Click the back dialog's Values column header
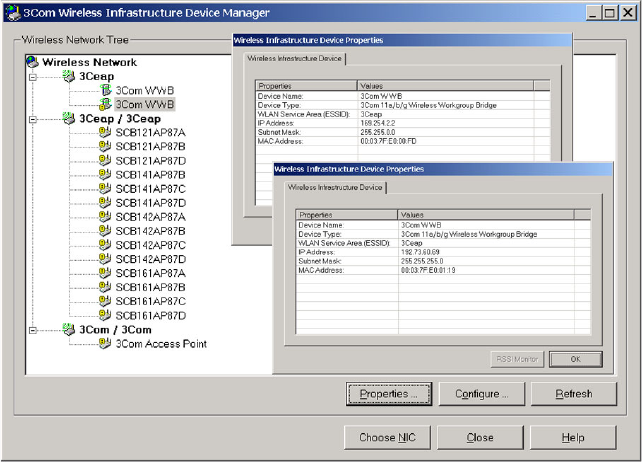642x462 pixels. (x=445, y=86)
